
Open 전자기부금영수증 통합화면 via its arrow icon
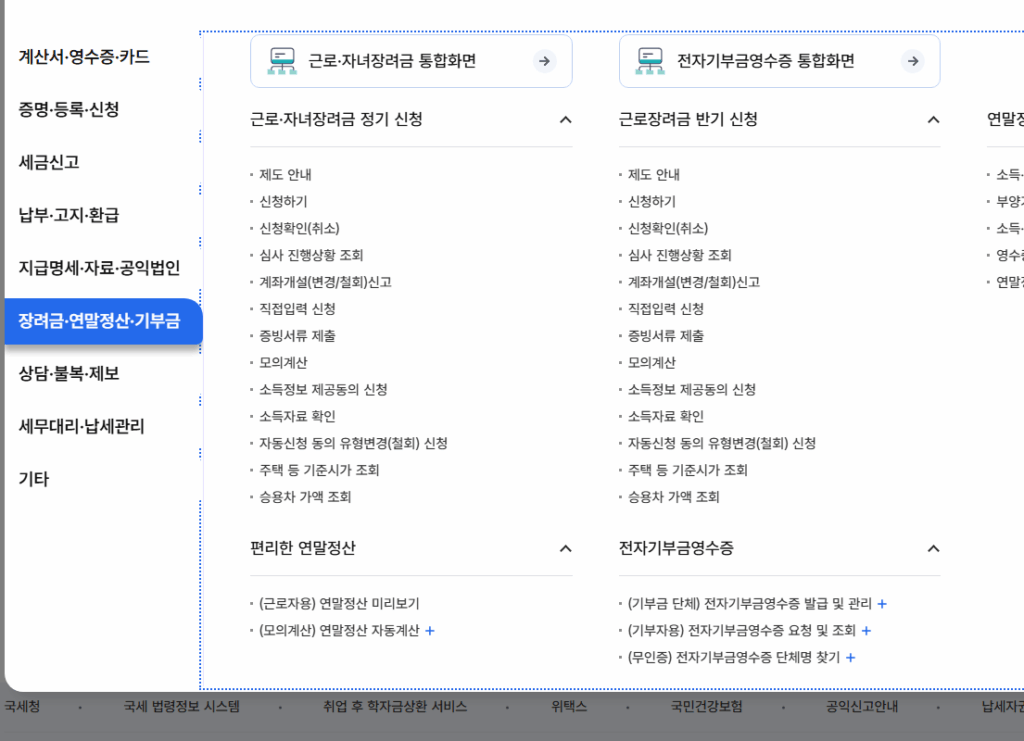(x=912, y=61)
